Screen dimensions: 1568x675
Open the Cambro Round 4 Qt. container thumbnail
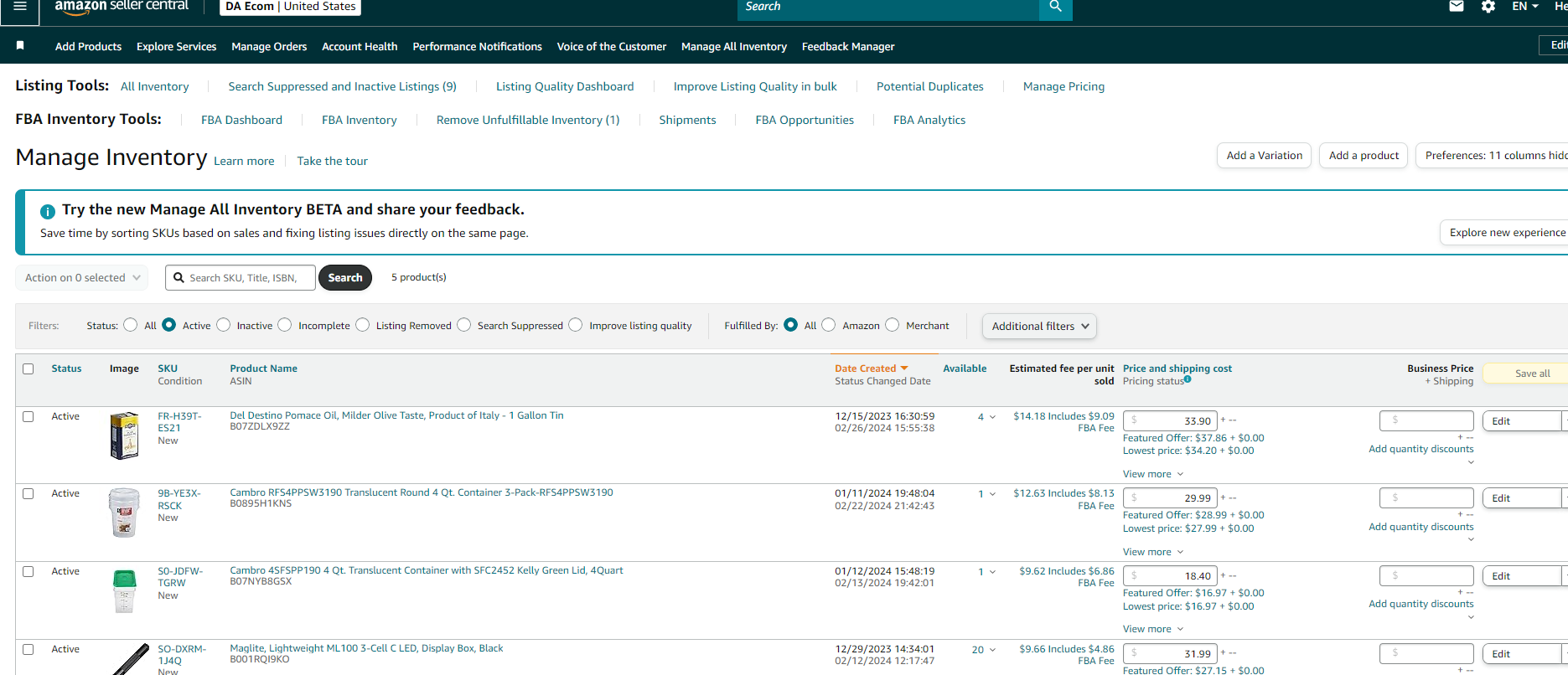124,513
